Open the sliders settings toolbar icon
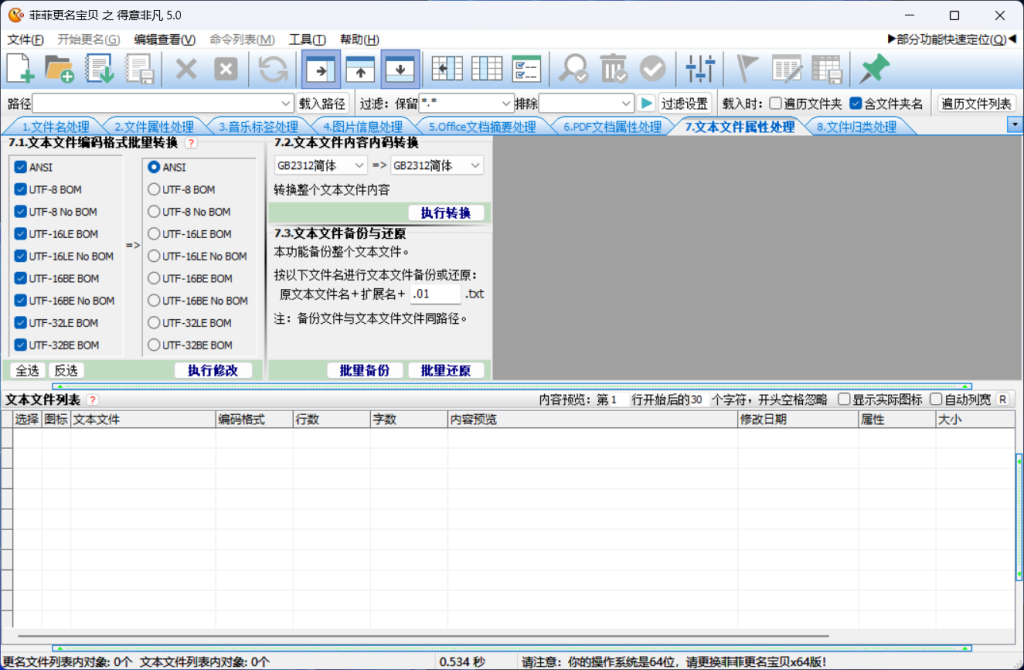The width and height of the screenshot is (1024, 670). tap(700, 68)
